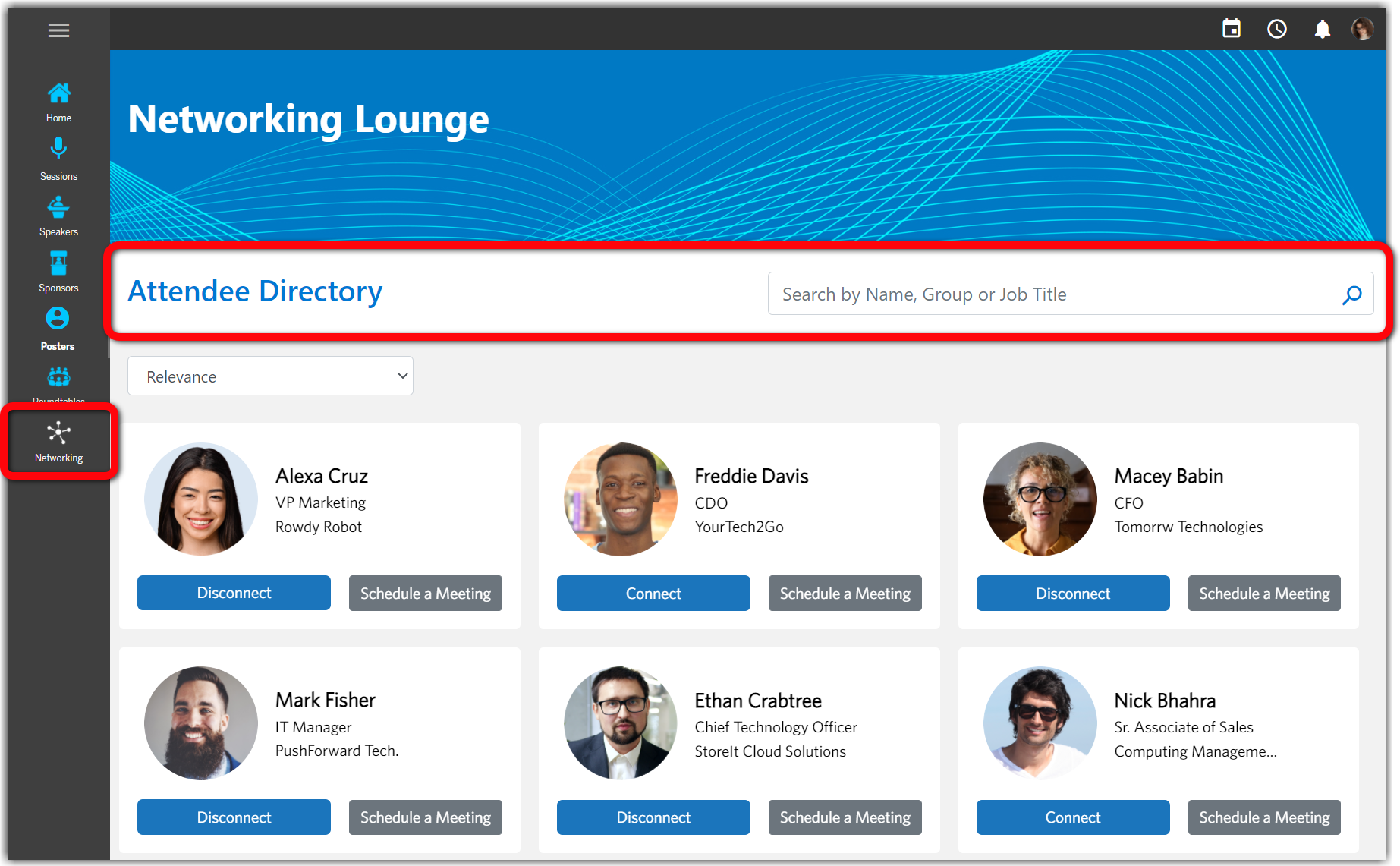
Task: Open Speakers in sidebar
Action: pos(58,216)
